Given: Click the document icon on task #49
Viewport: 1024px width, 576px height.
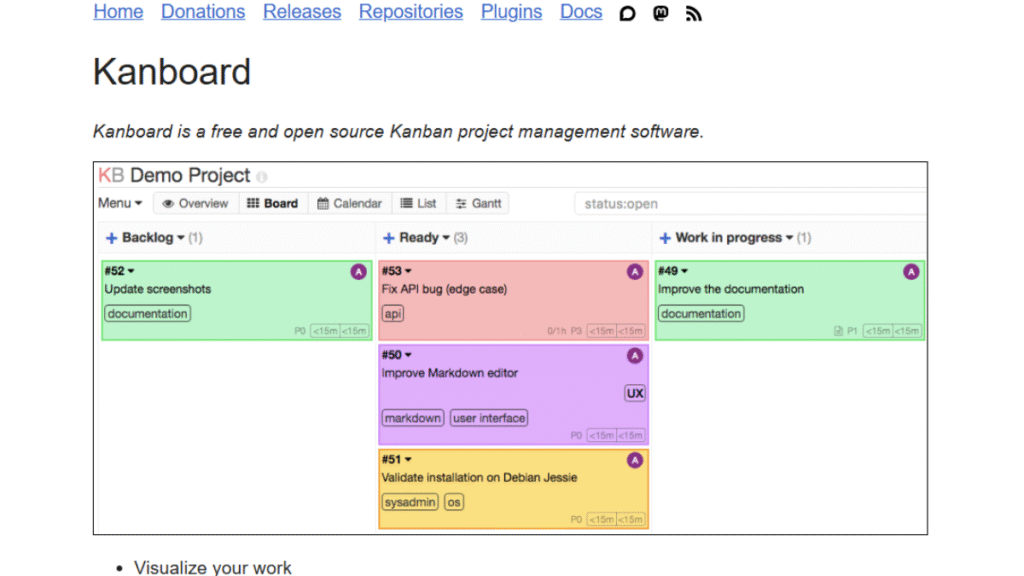Looking at the screenshot, I should click(x=838, y=331).
